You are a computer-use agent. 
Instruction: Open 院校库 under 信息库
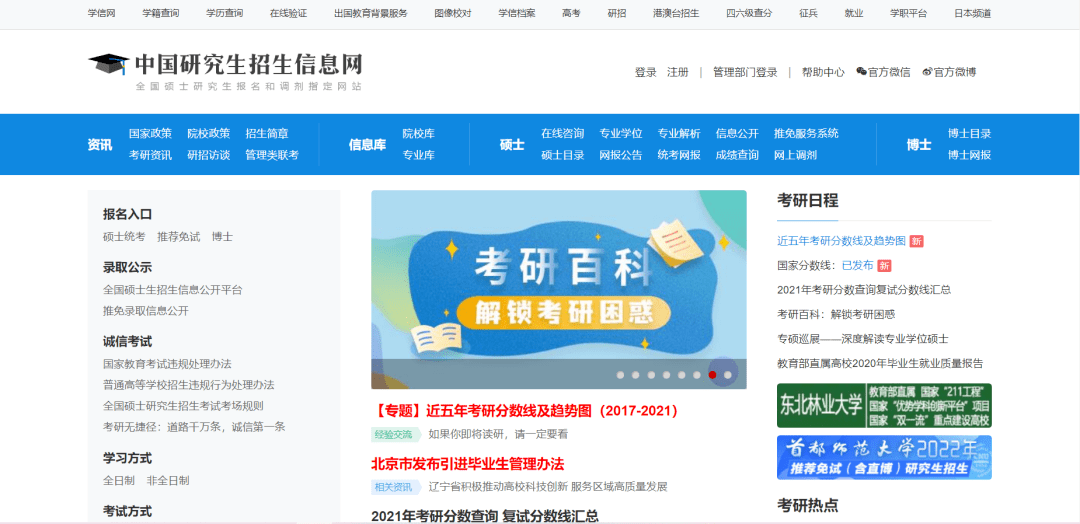coord(419,133)
